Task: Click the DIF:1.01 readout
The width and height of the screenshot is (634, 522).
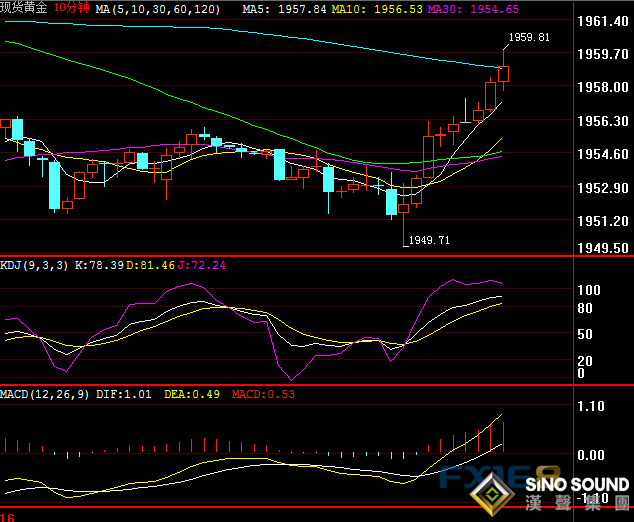Action: point(124,394)
